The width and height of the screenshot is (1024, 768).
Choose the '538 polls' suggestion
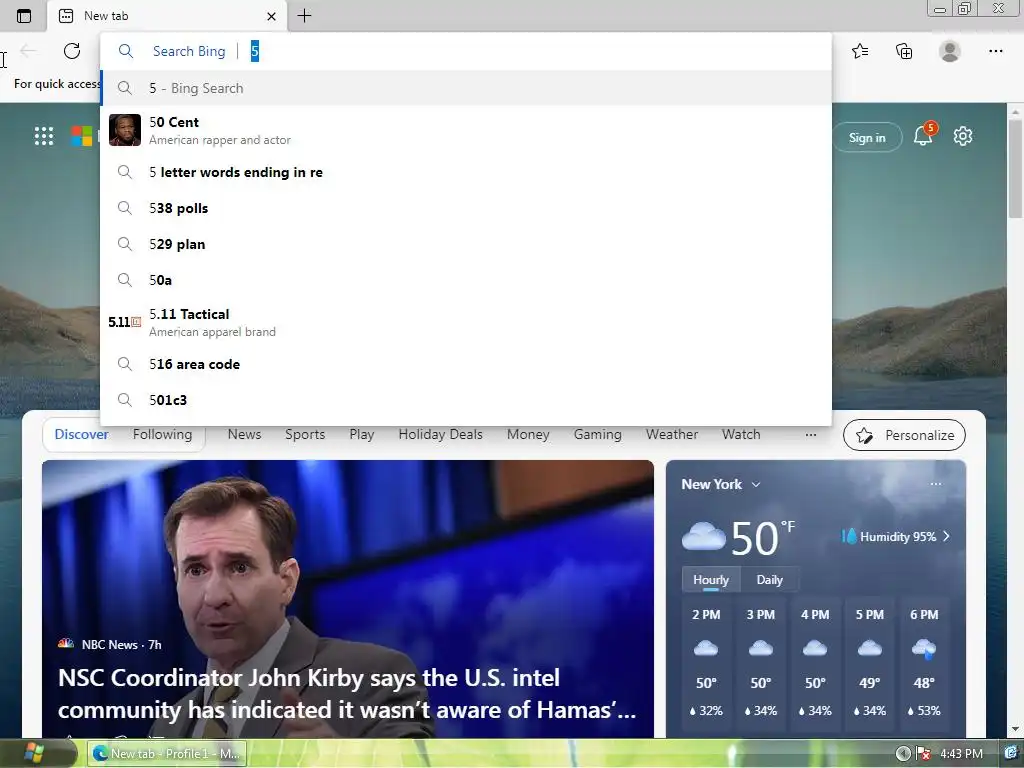pyautogui.click(x=466, y=208)
